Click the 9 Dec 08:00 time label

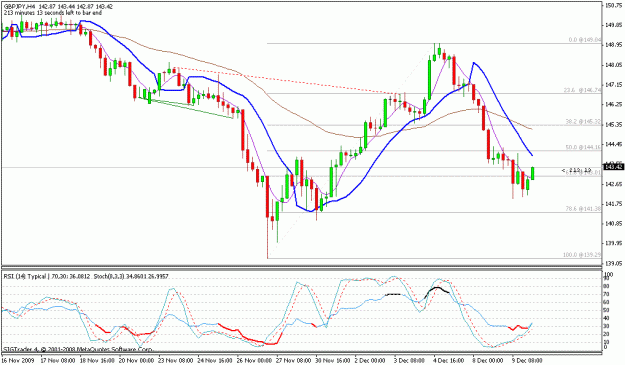pyautogui.click(x=527, y=360)
